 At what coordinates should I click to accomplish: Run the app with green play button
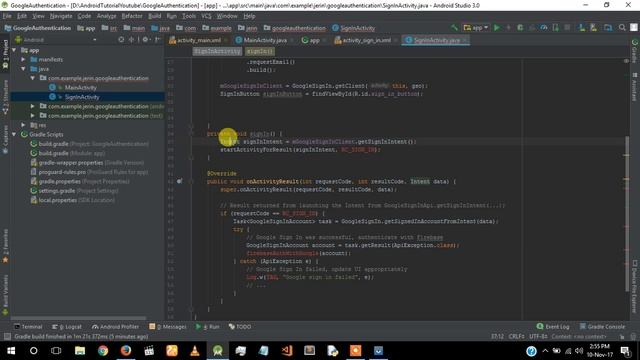(x=497, y=28)
